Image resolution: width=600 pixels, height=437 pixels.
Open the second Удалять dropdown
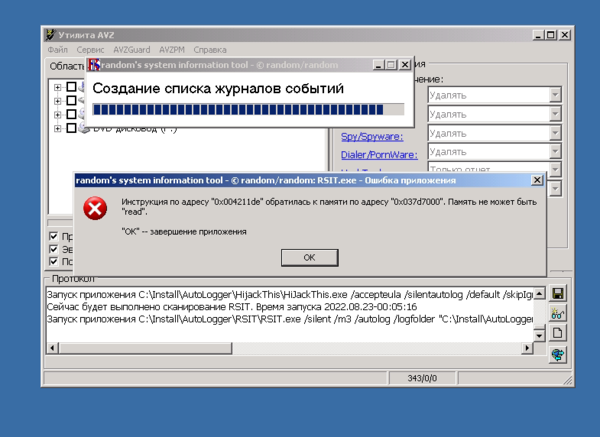(555, 114)
